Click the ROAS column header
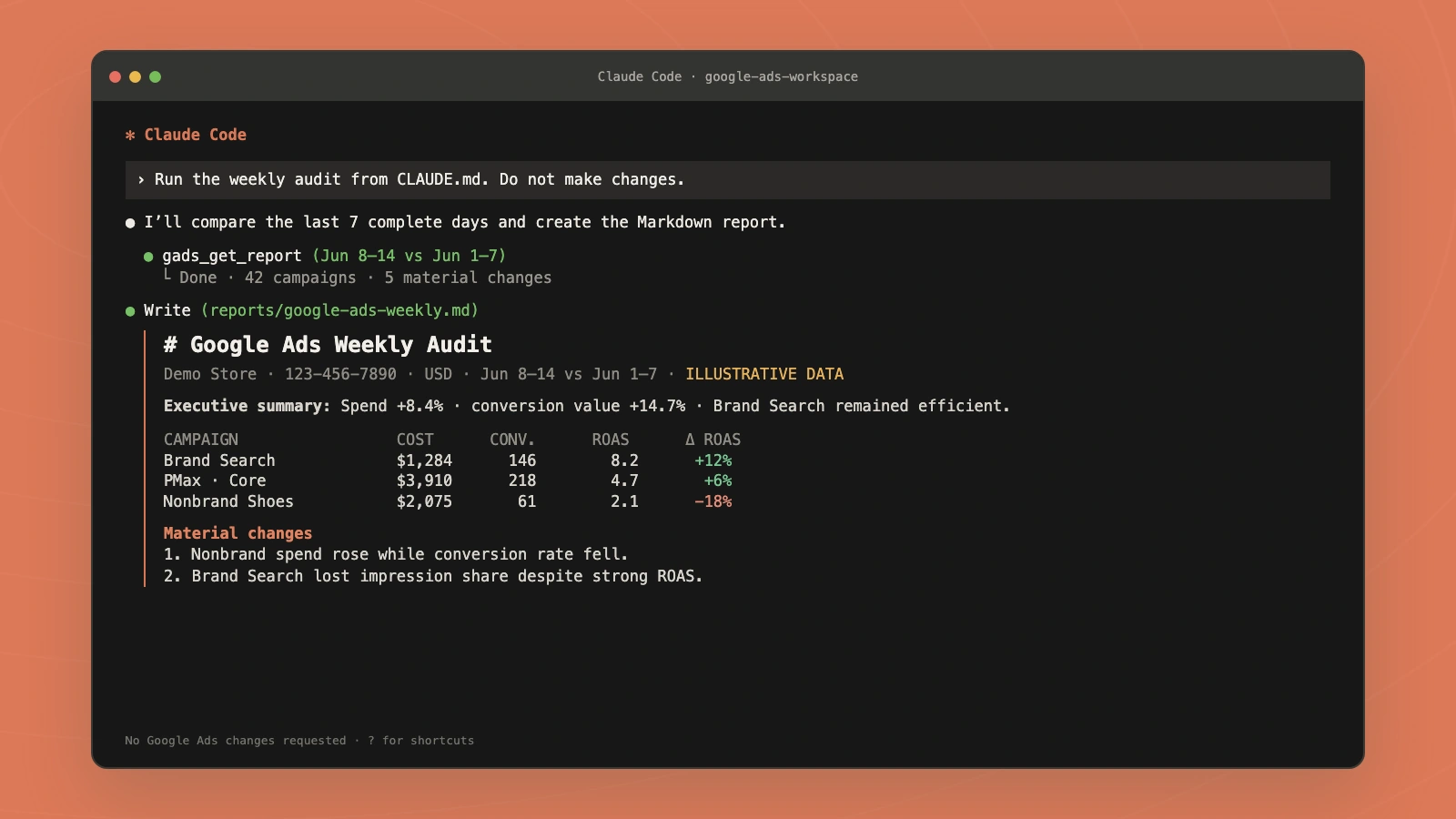The image size is (1456, 819). (x=611, y=440)
